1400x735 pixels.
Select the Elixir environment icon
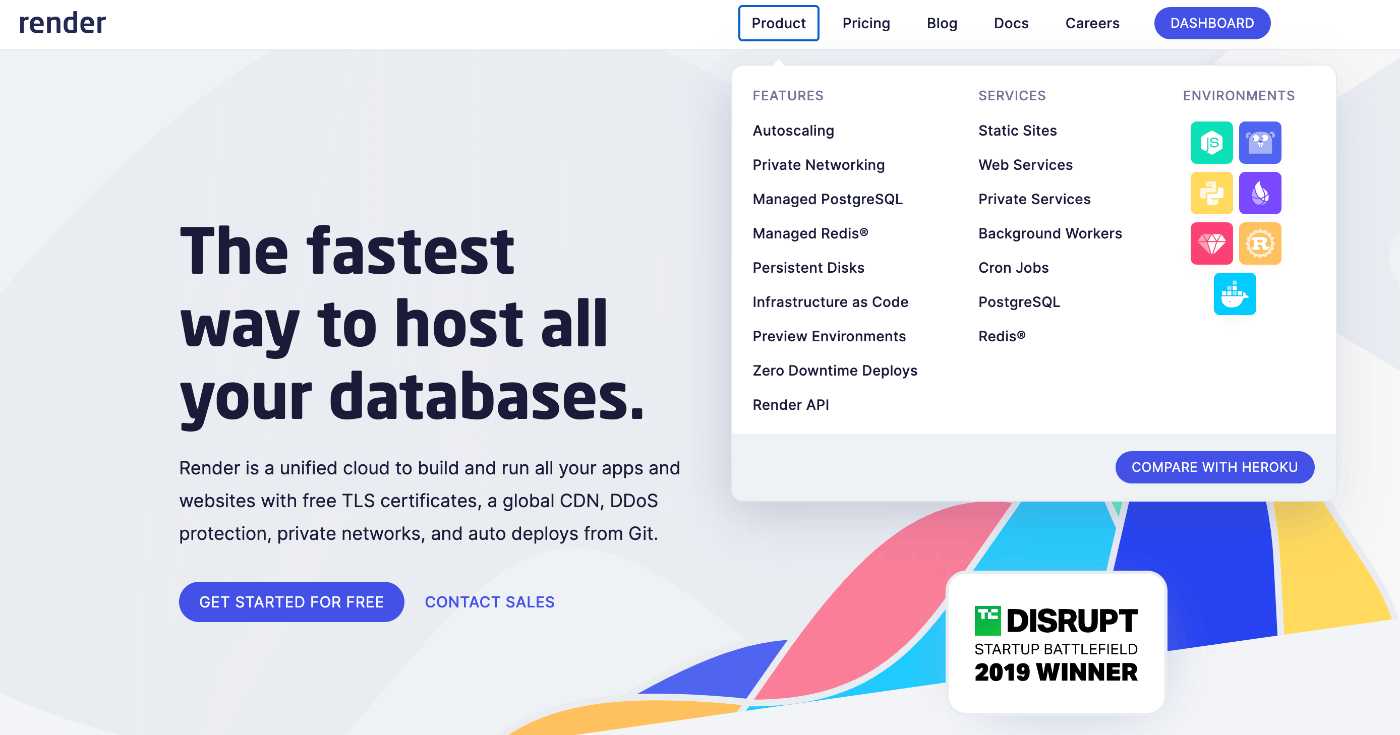pyautogui.click(x=1260, y=193)
